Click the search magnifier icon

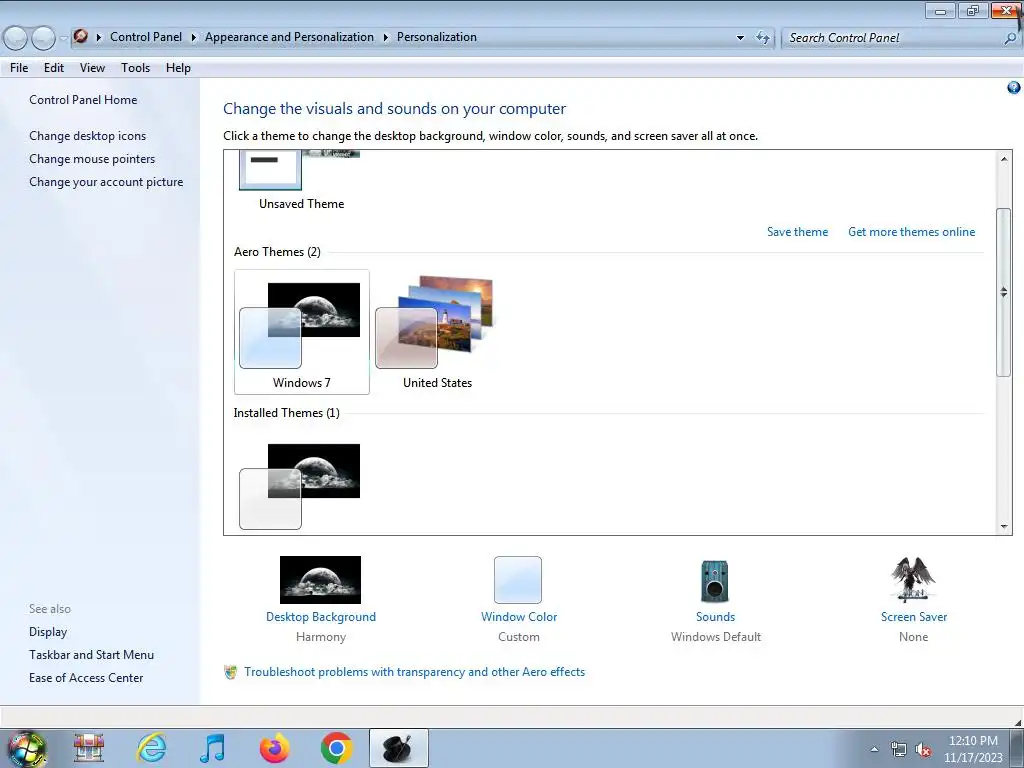click(1010, 38)
